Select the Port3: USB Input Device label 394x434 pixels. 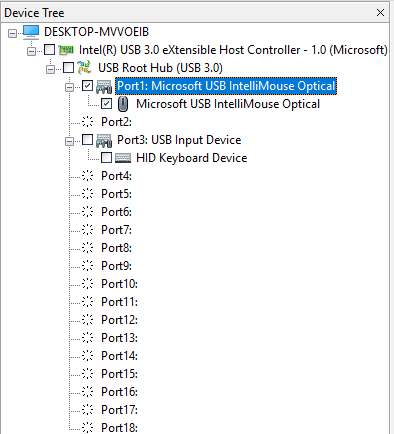coord(179,140)
